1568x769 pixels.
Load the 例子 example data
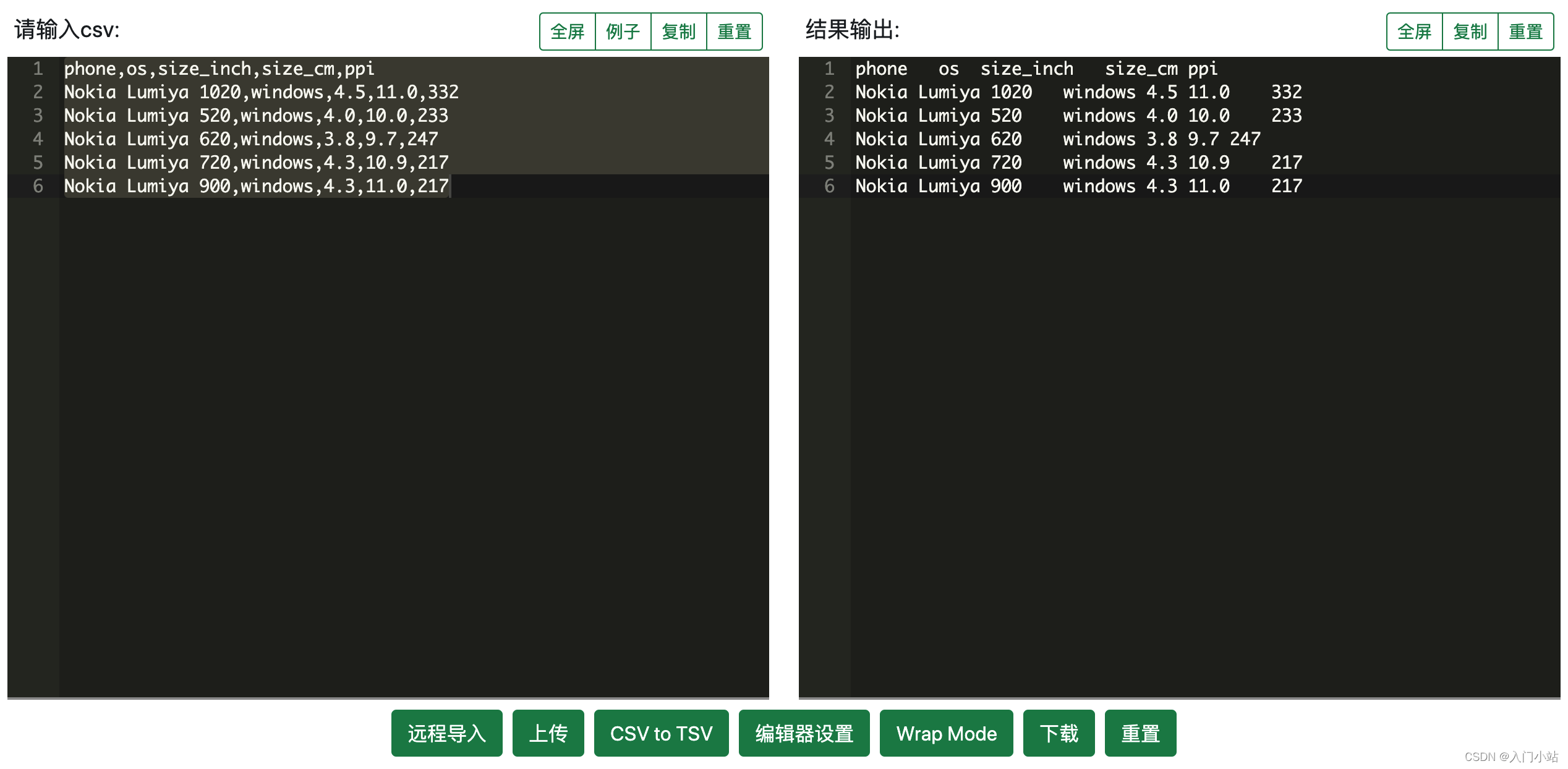pyautogui.click(x=623, y=31)
